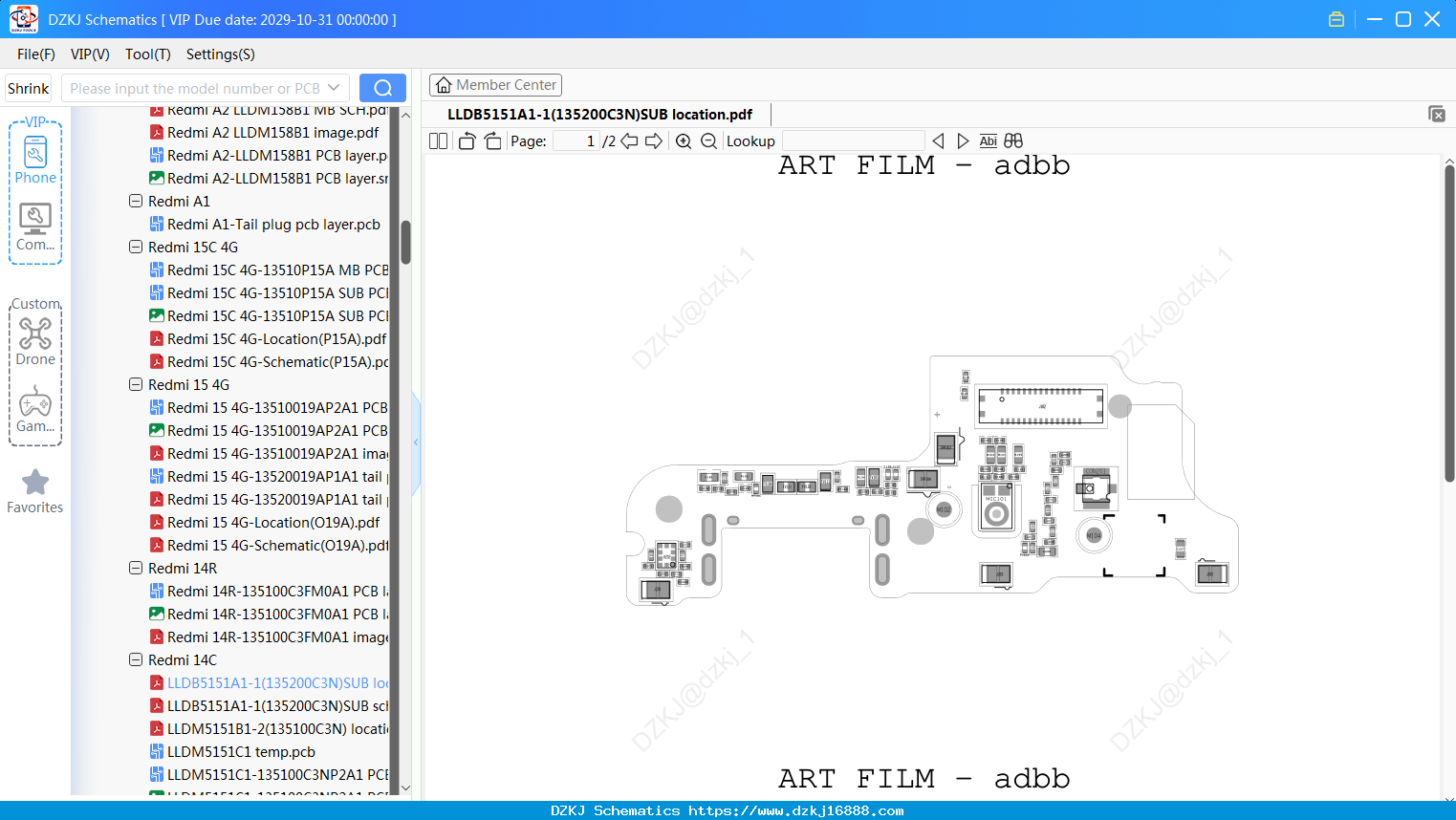Collapse the Redmi 15 4G node
Viewport: 1456px width, 820px height.
136,385
